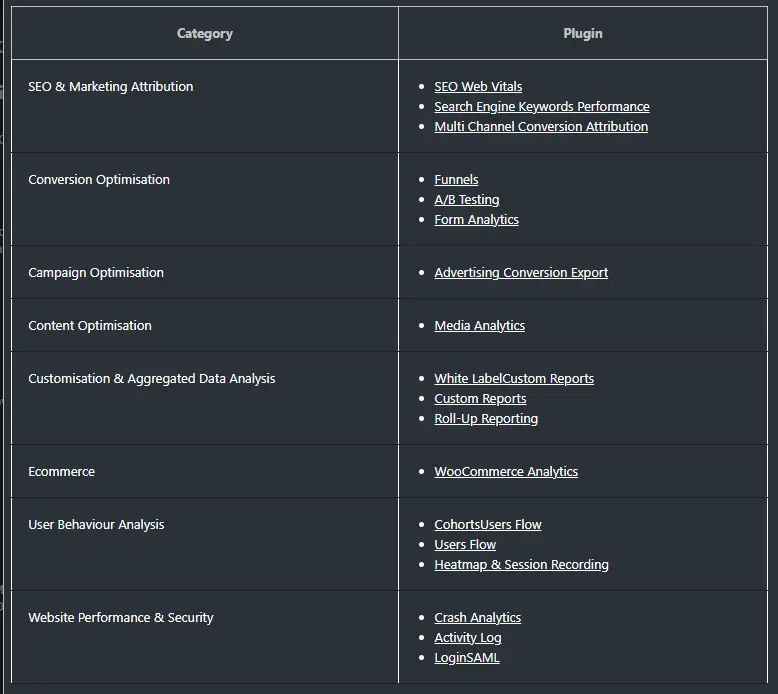The width and height of the screenshot is (778, 694).
Task: Open Search Engine Keywords Performance link
Action: (542, 107)
